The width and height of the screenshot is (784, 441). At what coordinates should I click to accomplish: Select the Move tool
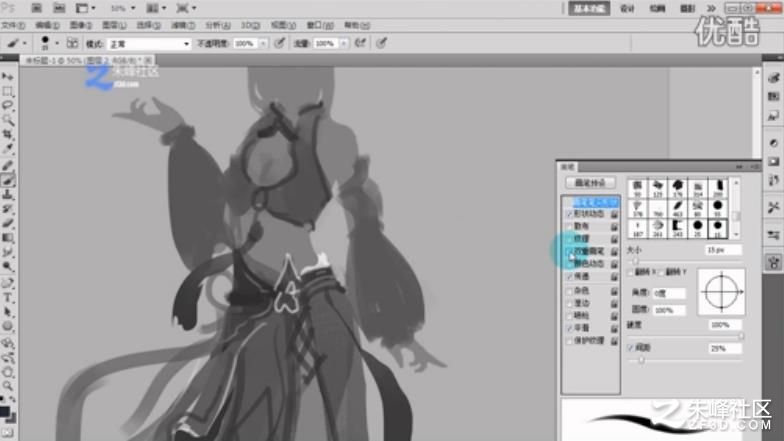point(8,76)
